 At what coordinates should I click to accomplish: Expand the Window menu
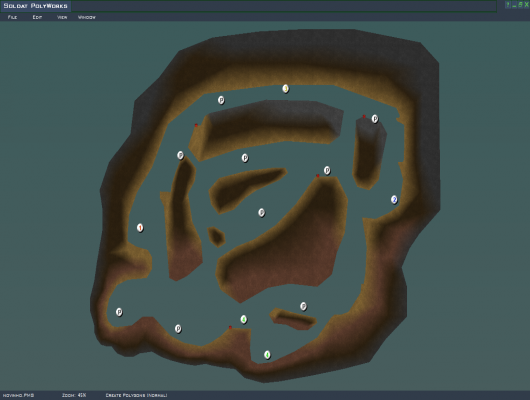(x=87, y=17)
